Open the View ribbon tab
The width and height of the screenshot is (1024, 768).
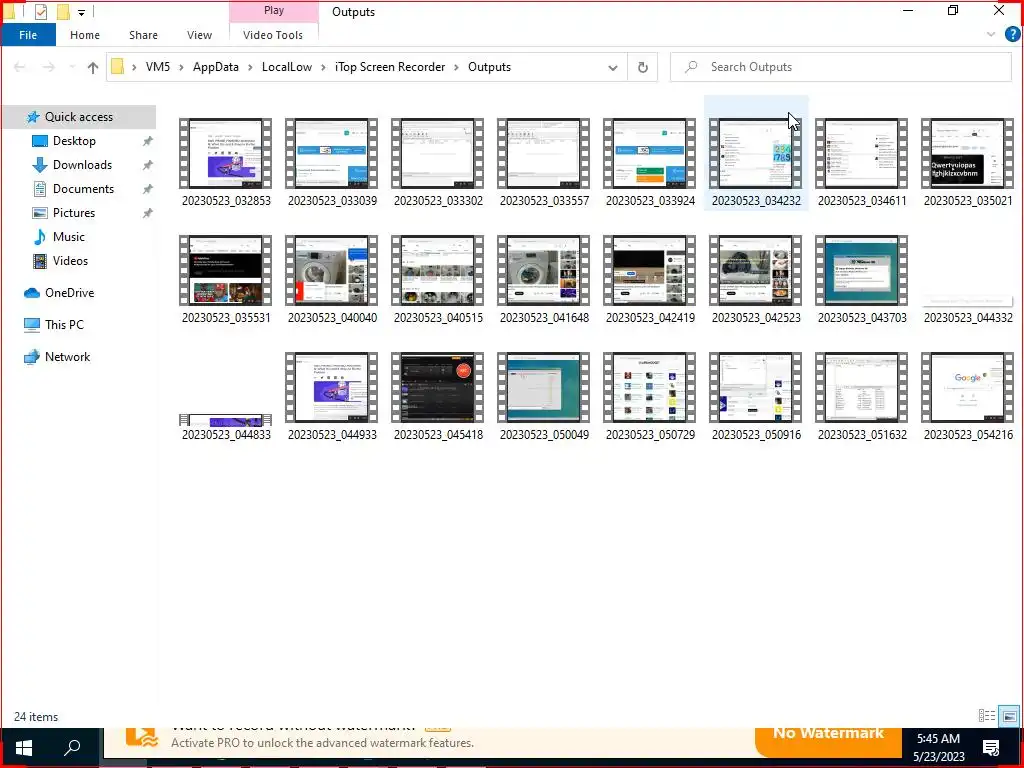[199, 35]
